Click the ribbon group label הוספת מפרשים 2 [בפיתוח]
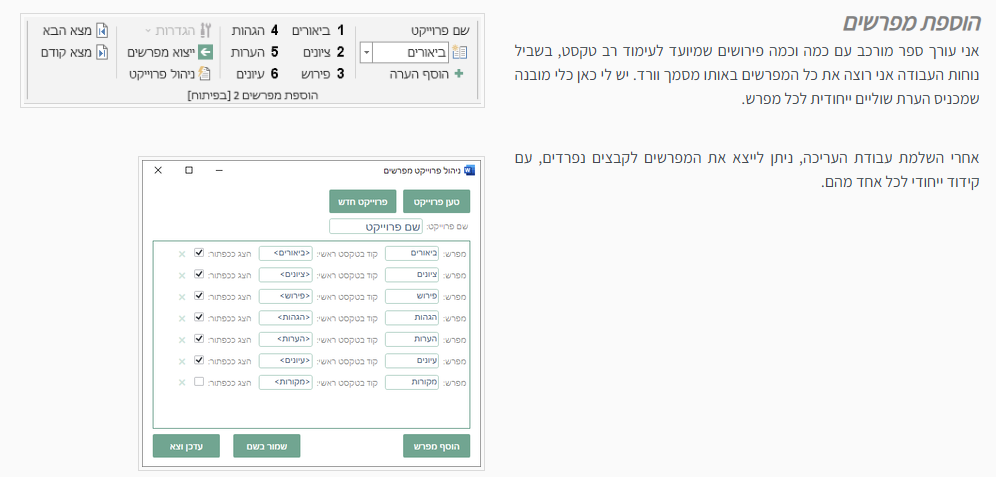Screen dimensions: 996x477 point(253,95)
